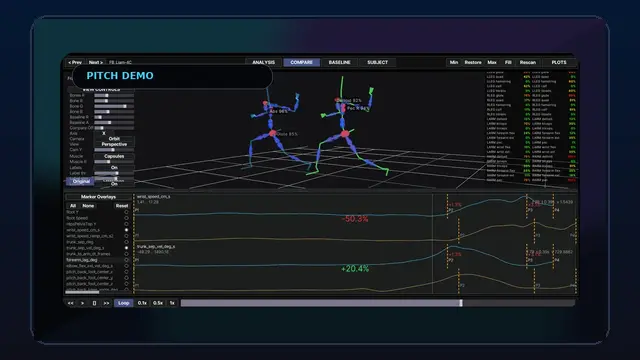Click the timeline scrubber handle
The height and width of the screenshot is (360, 640).
461,303
